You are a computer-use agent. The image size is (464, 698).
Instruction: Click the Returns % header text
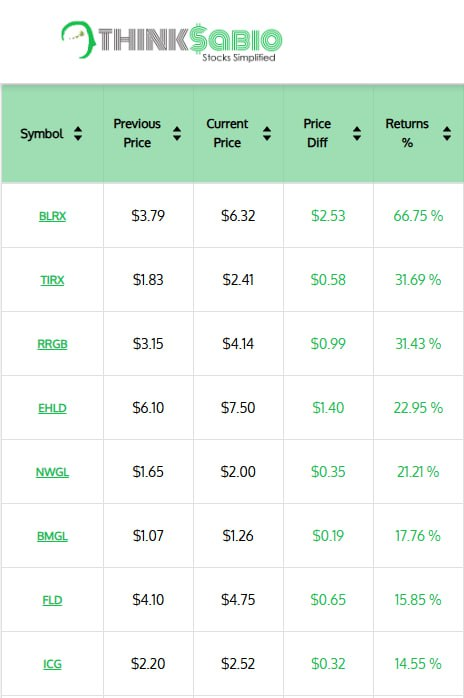point(407,133)
